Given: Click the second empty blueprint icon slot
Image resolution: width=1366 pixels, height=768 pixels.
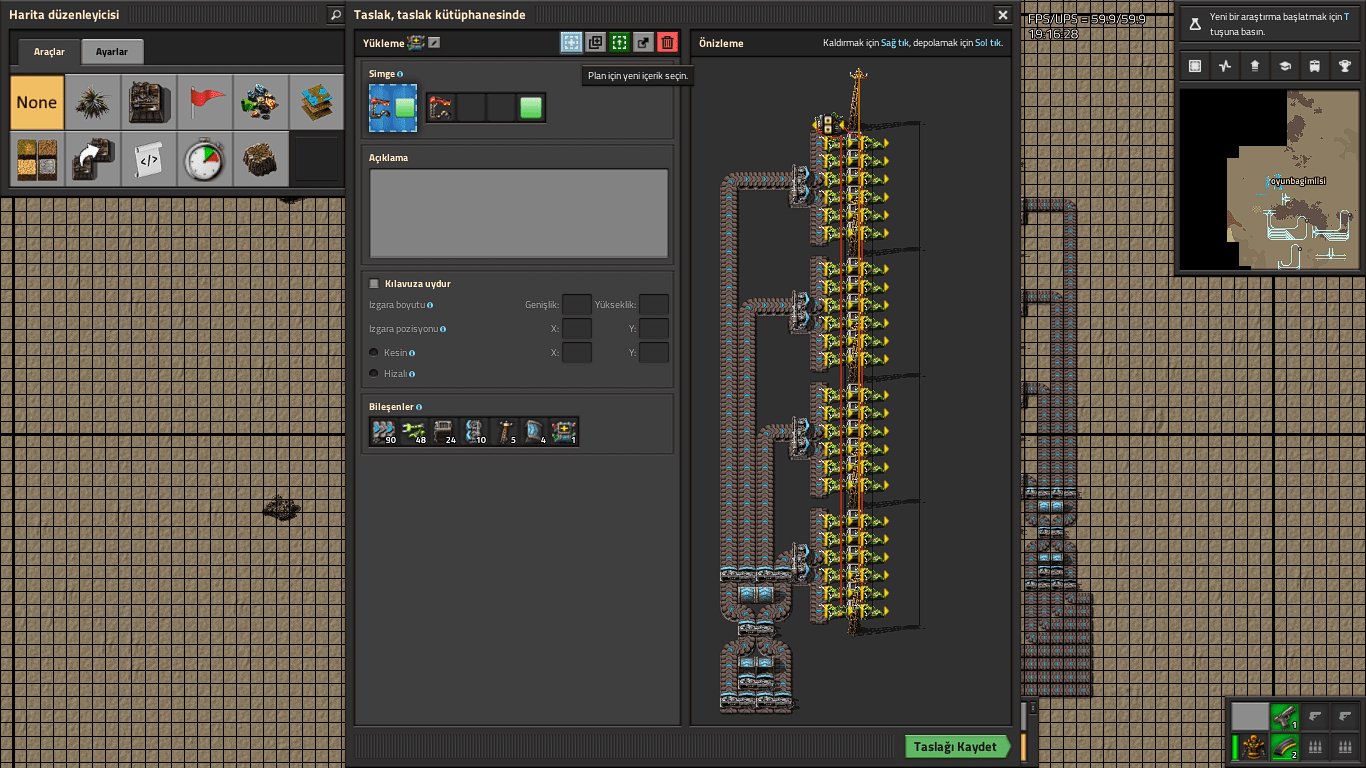Looking at the screenshot, I should (x=471, y=107).
